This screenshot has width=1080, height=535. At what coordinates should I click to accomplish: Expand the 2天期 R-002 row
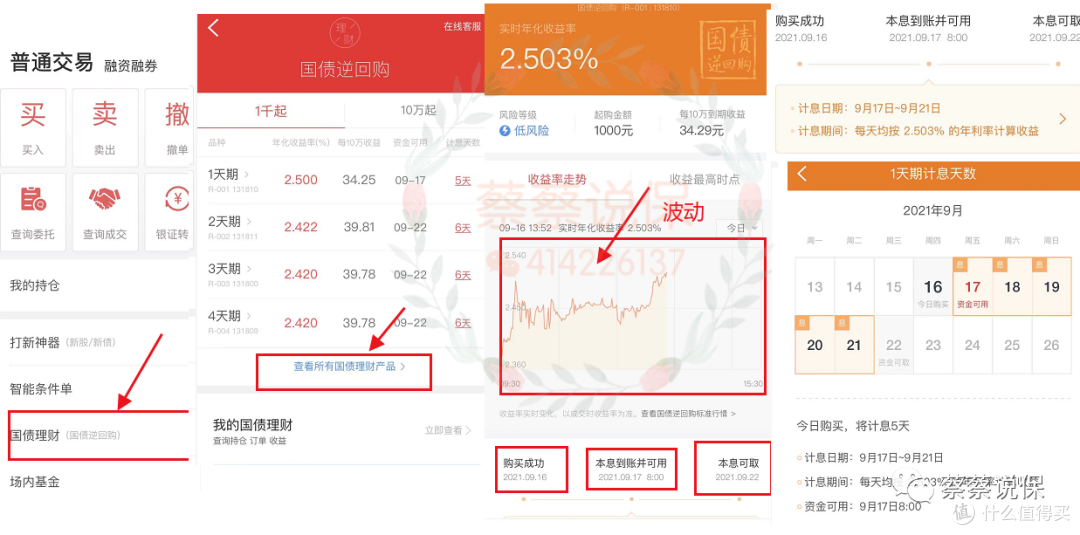click(341, 227)
